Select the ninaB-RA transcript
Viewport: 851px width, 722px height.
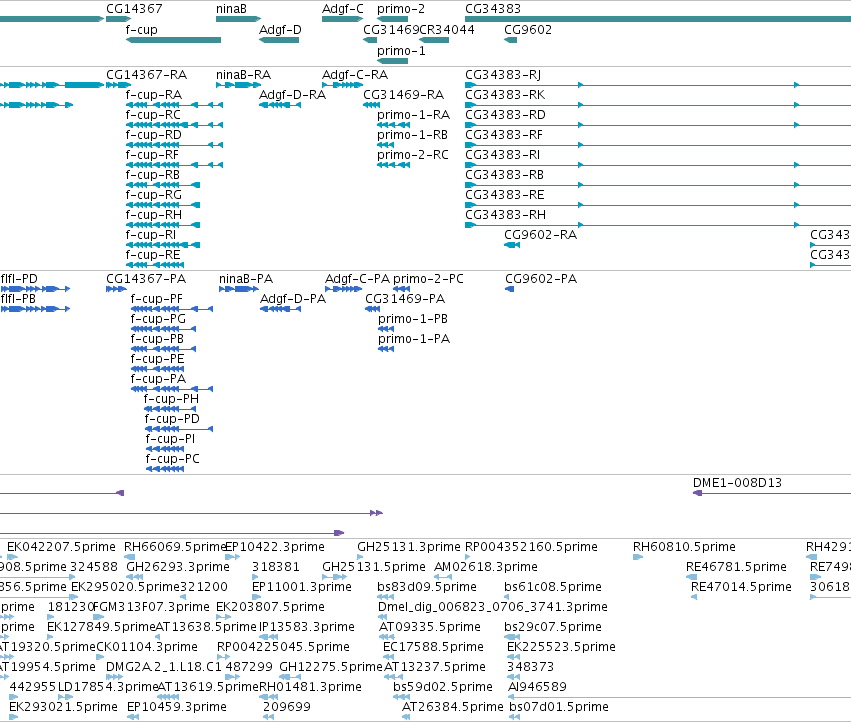(x=238, y=85)
